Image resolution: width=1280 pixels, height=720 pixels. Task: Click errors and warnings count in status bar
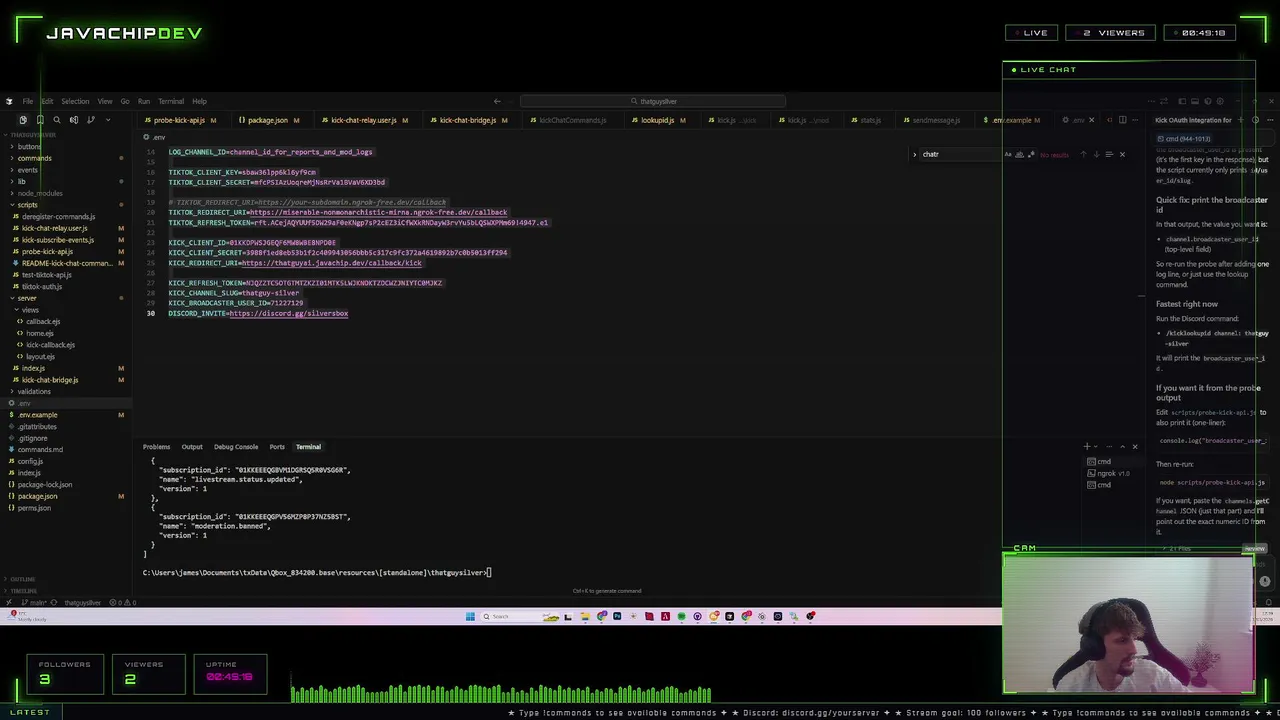tap(121, 602)
